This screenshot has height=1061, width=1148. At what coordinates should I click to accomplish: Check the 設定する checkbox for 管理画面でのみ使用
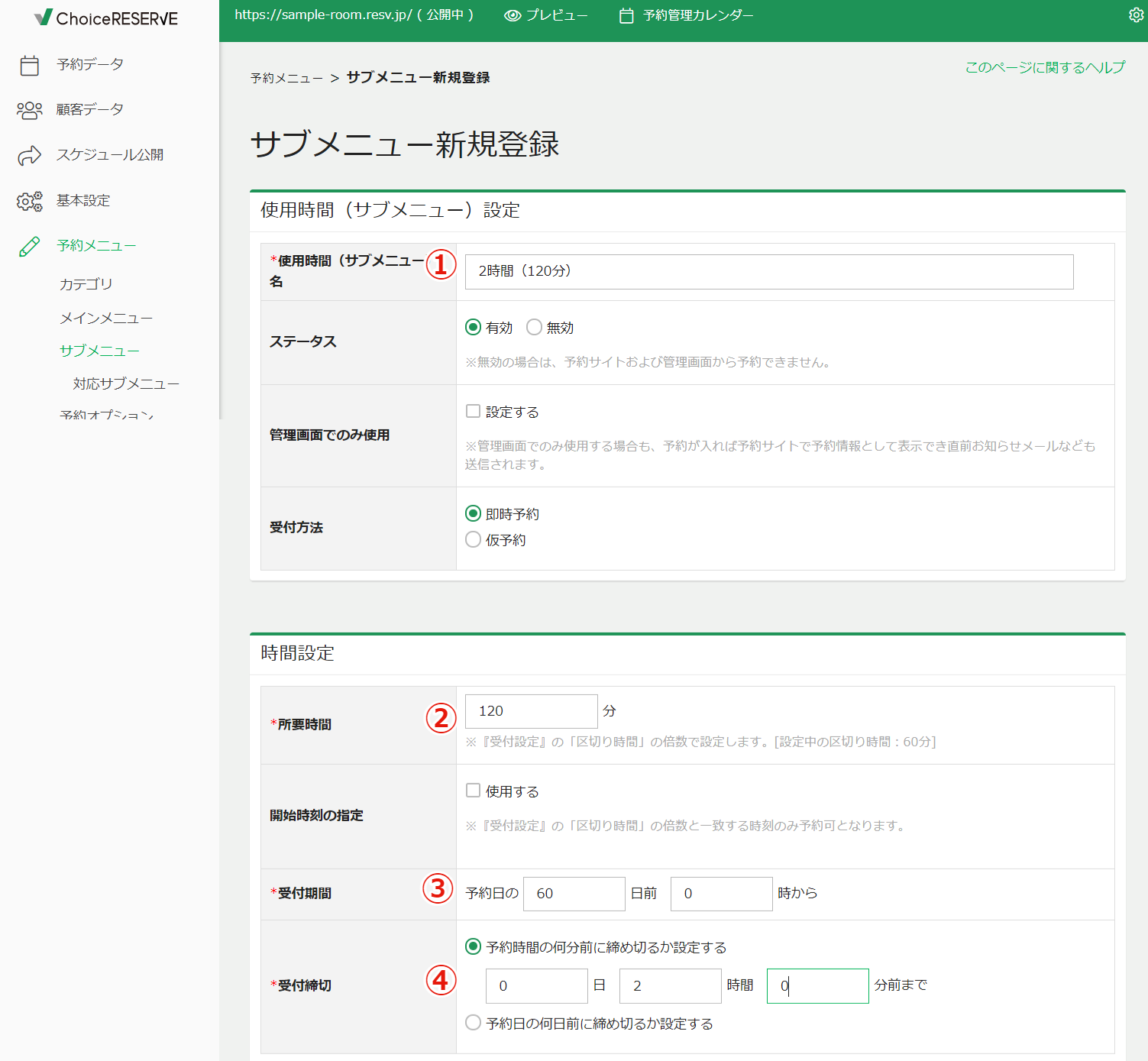[x=474, y=411]
